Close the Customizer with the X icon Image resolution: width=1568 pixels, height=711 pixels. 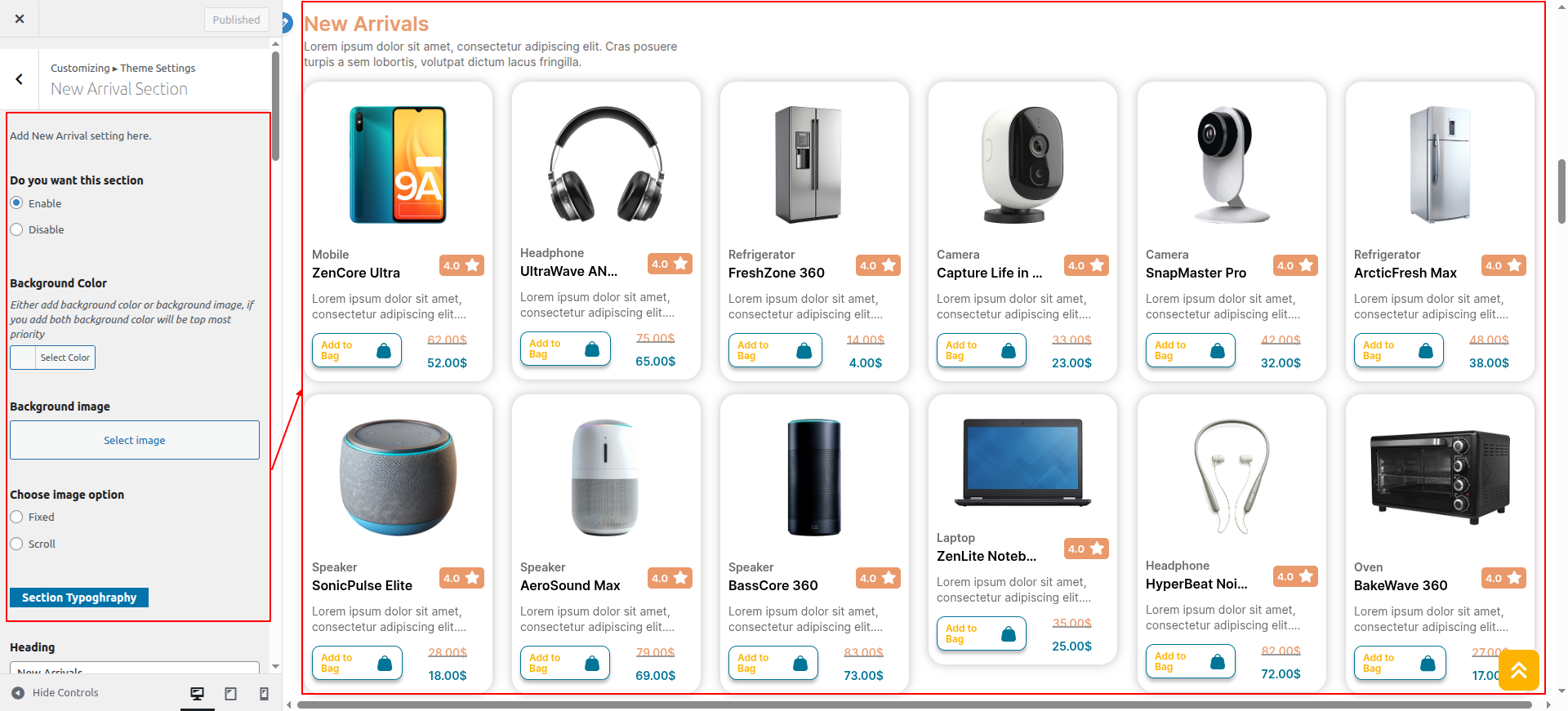click(x=20, y=19)
